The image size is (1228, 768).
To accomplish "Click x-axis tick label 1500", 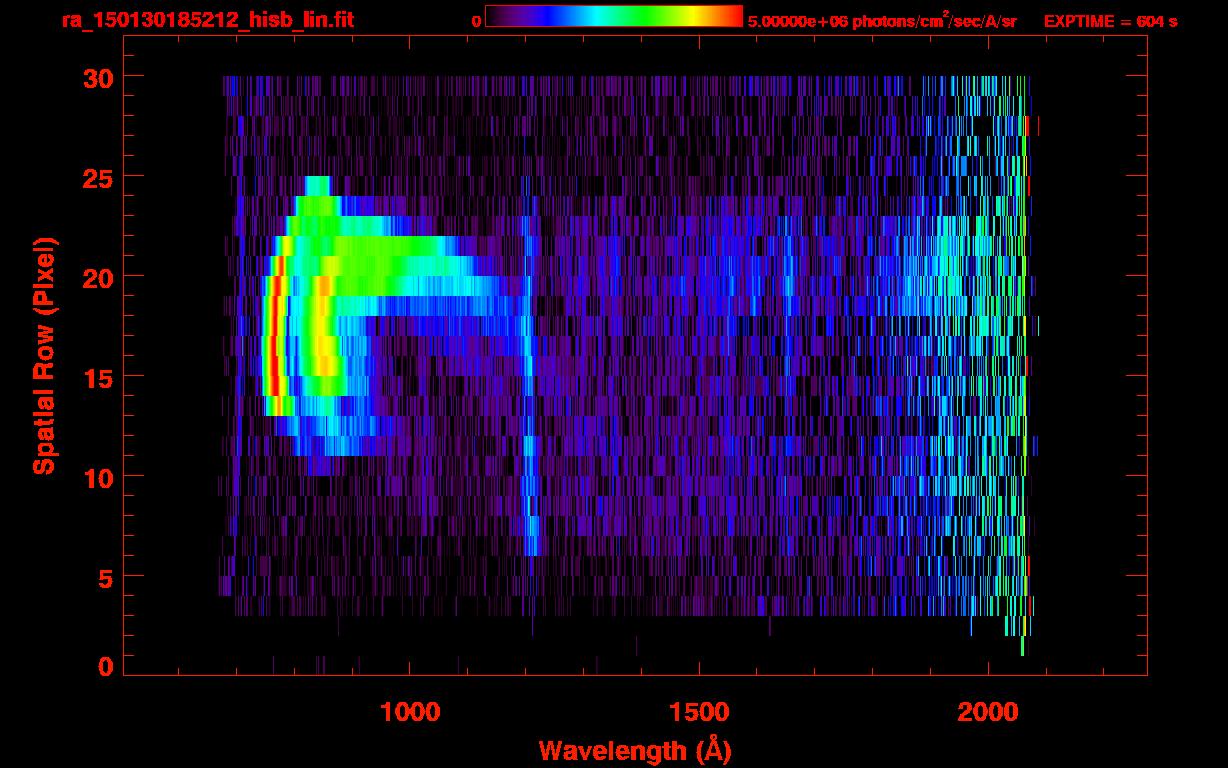I will pos(699,712).
